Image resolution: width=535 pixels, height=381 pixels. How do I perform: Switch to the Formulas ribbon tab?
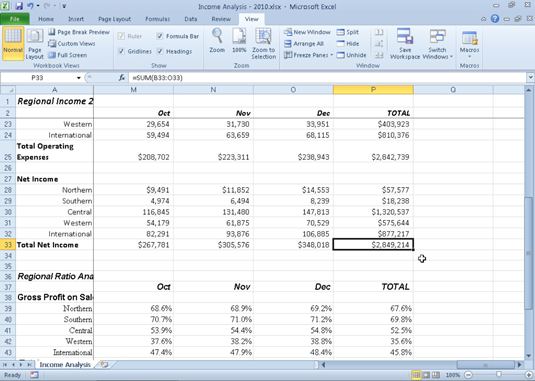[157, 19]
